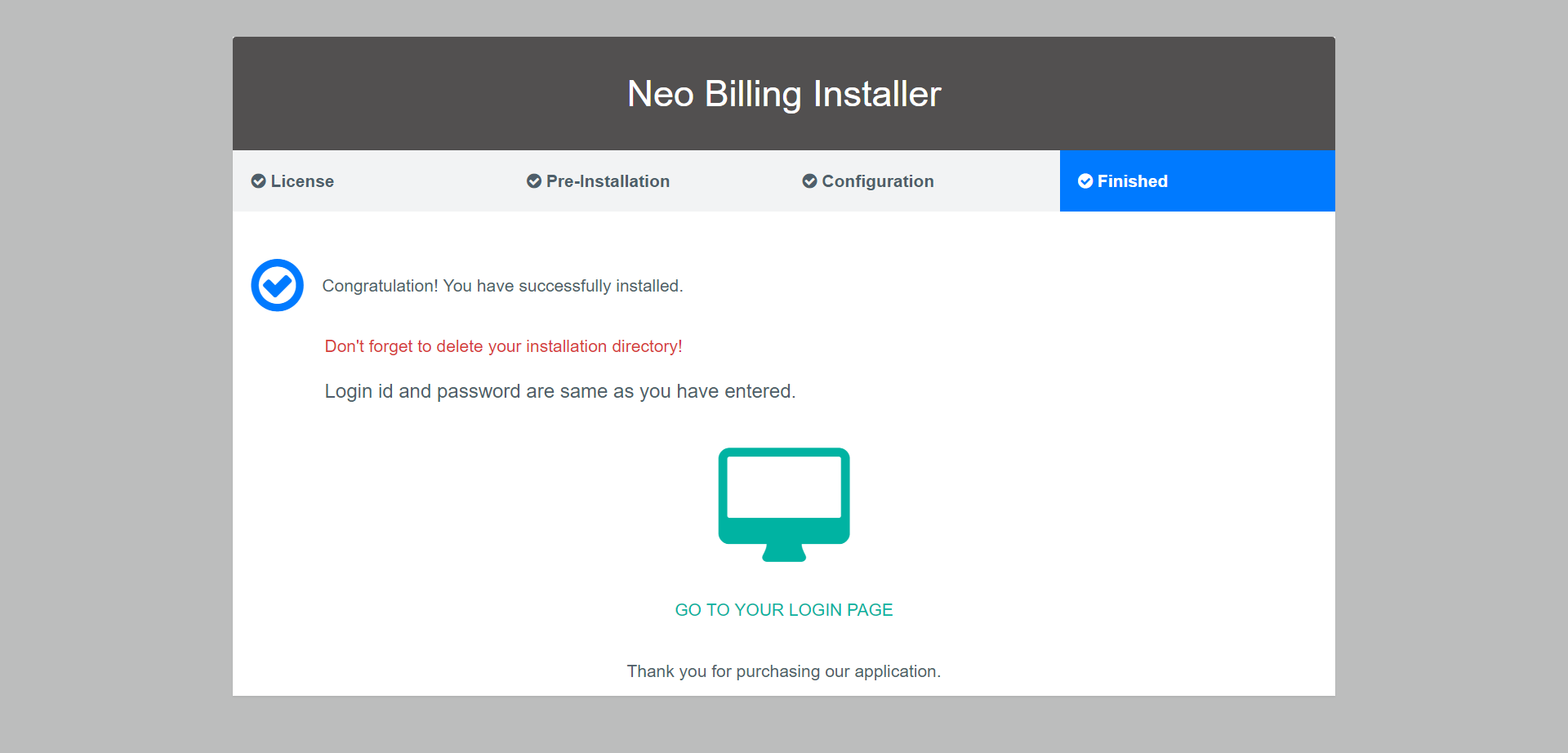Click the checkmark icon beside Configuration

pyautogui.click(x=809, y=181)
